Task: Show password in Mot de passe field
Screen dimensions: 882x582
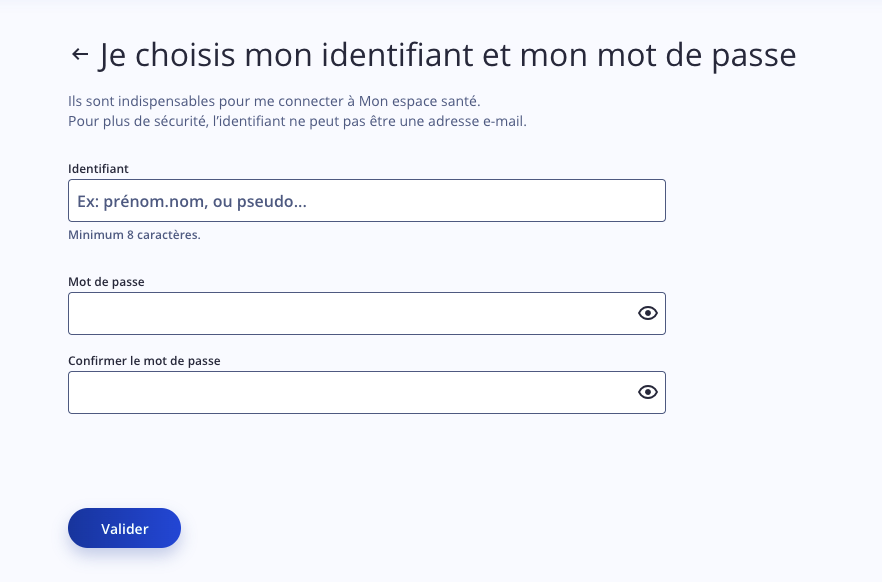Action: pos(647,313)
